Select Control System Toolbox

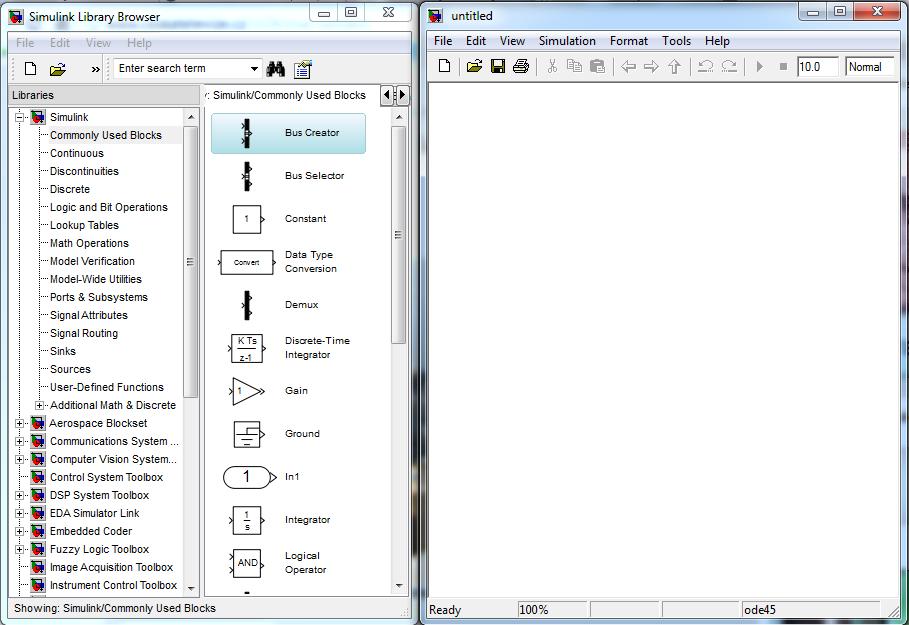(106, 477)
